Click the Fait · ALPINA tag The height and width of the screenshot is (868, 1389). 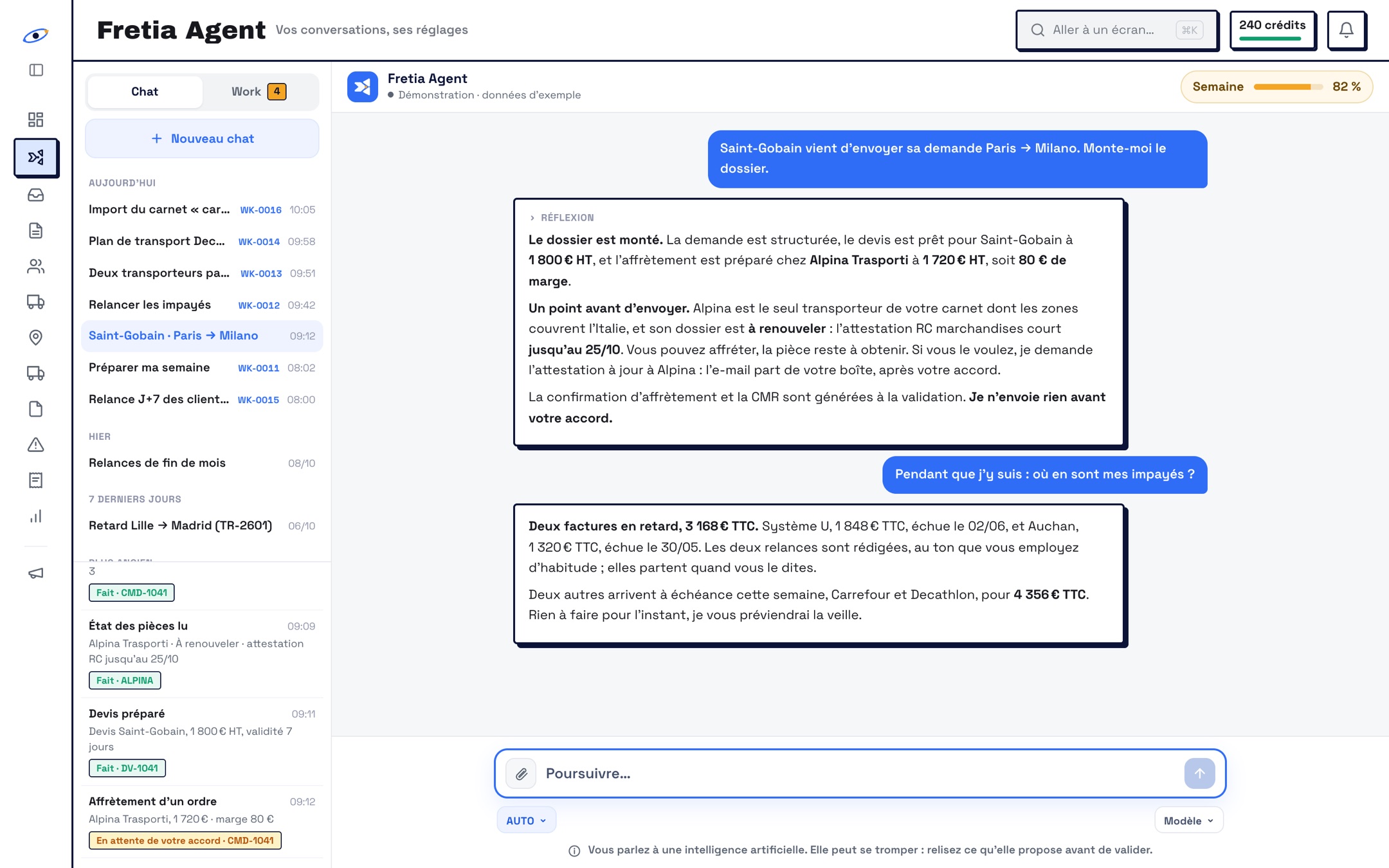pyautogui.click(x=125, y=680)
